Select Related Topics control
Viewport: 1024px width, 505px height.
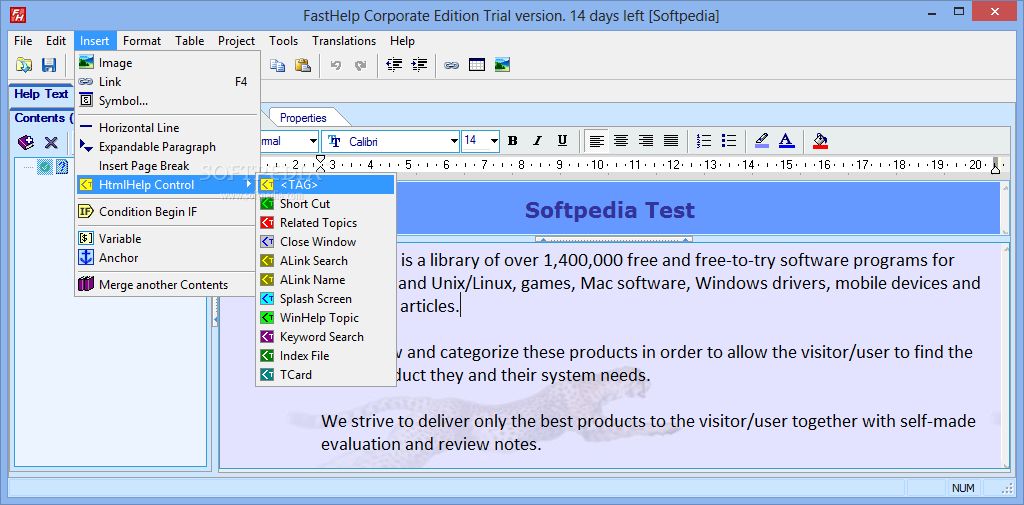click(326, 223)
